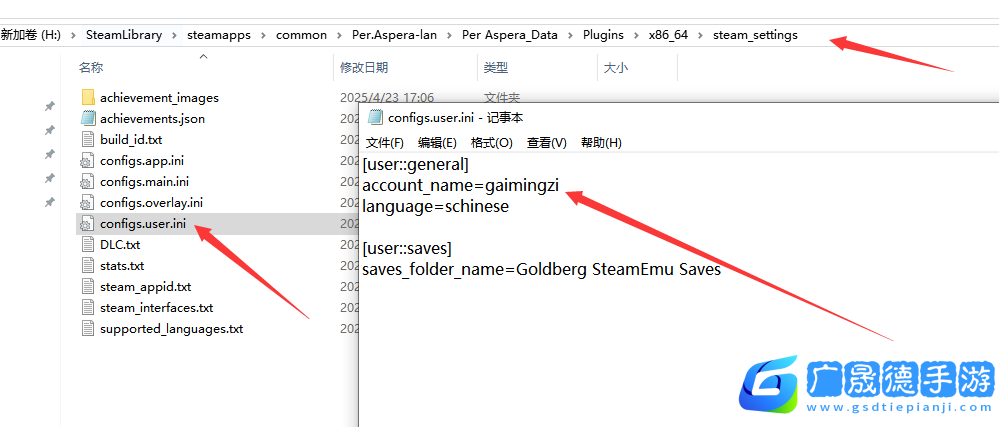The width and height of the screenshot is (999, 427).
Task: Click the achievements.json file icon
Action: (86, 119)
